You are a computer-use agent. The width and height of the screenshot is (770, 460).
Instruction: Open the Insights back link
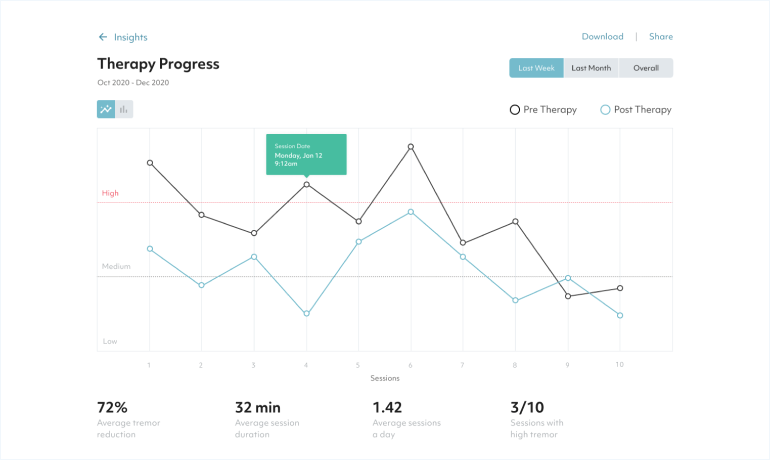pos(131,37)
